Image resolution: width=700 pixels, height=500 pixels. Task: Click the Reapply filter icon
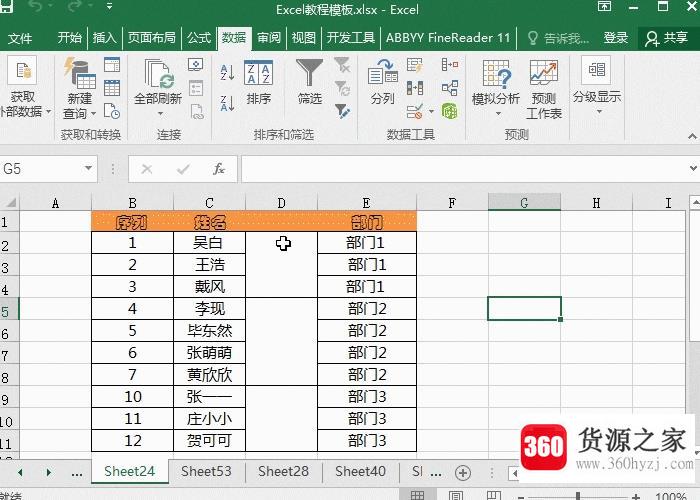(342, 88)
